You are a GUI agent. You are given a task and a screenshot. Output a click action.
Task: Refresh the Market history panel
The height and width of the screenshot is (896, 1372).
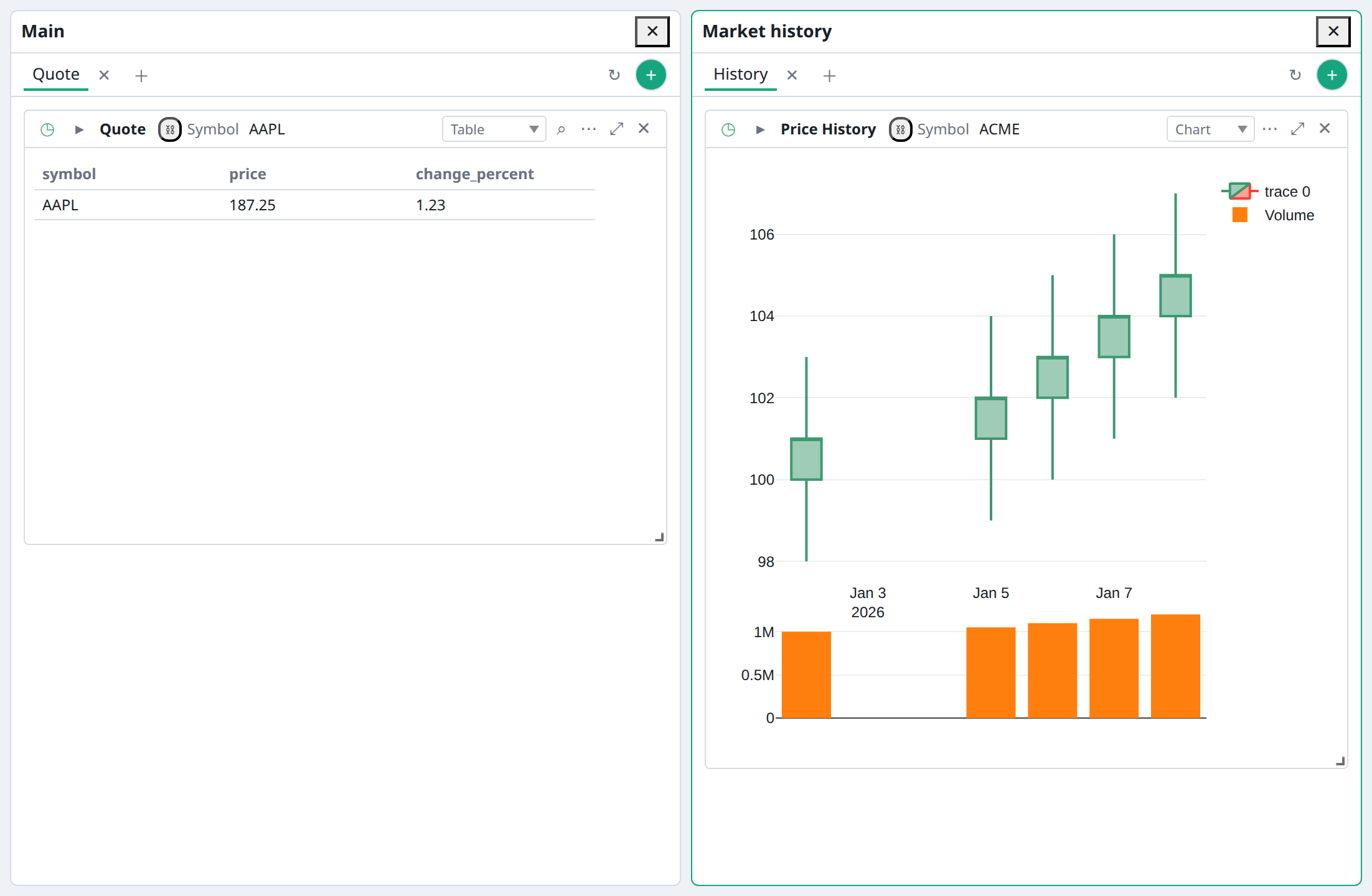(1295, 75)
